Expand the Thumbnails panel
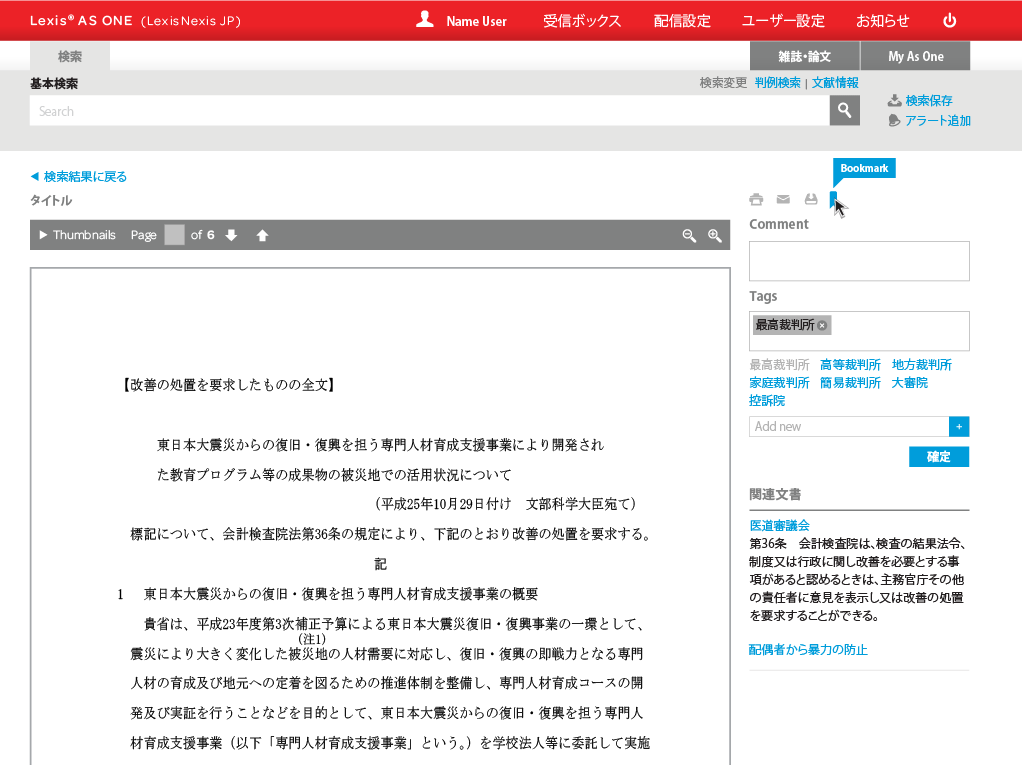The width and height of the screenshot is (1022, 765). [x=78, y=235]
